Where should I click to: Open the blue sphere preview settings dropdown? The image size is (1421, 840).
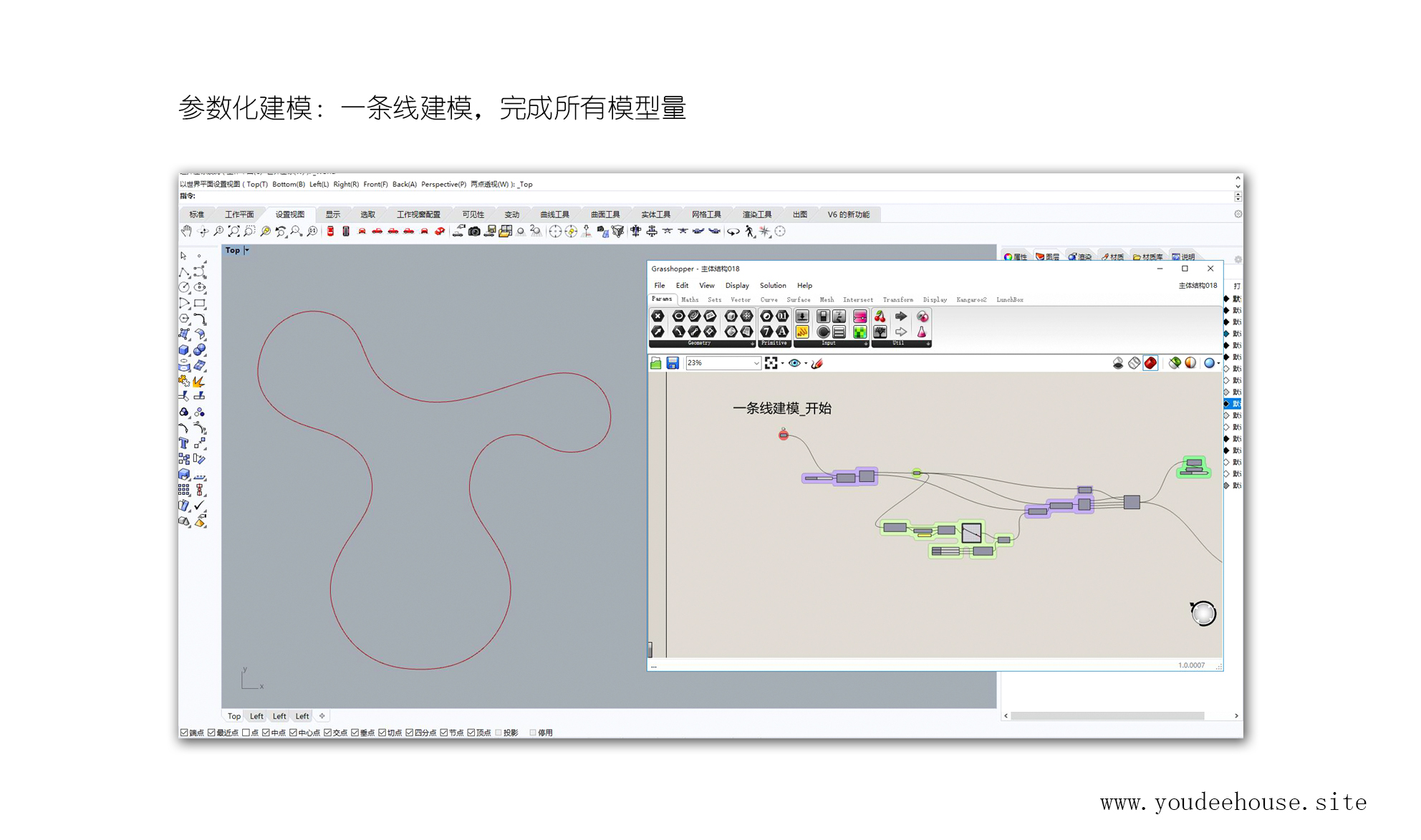(x=1218, y=363)
